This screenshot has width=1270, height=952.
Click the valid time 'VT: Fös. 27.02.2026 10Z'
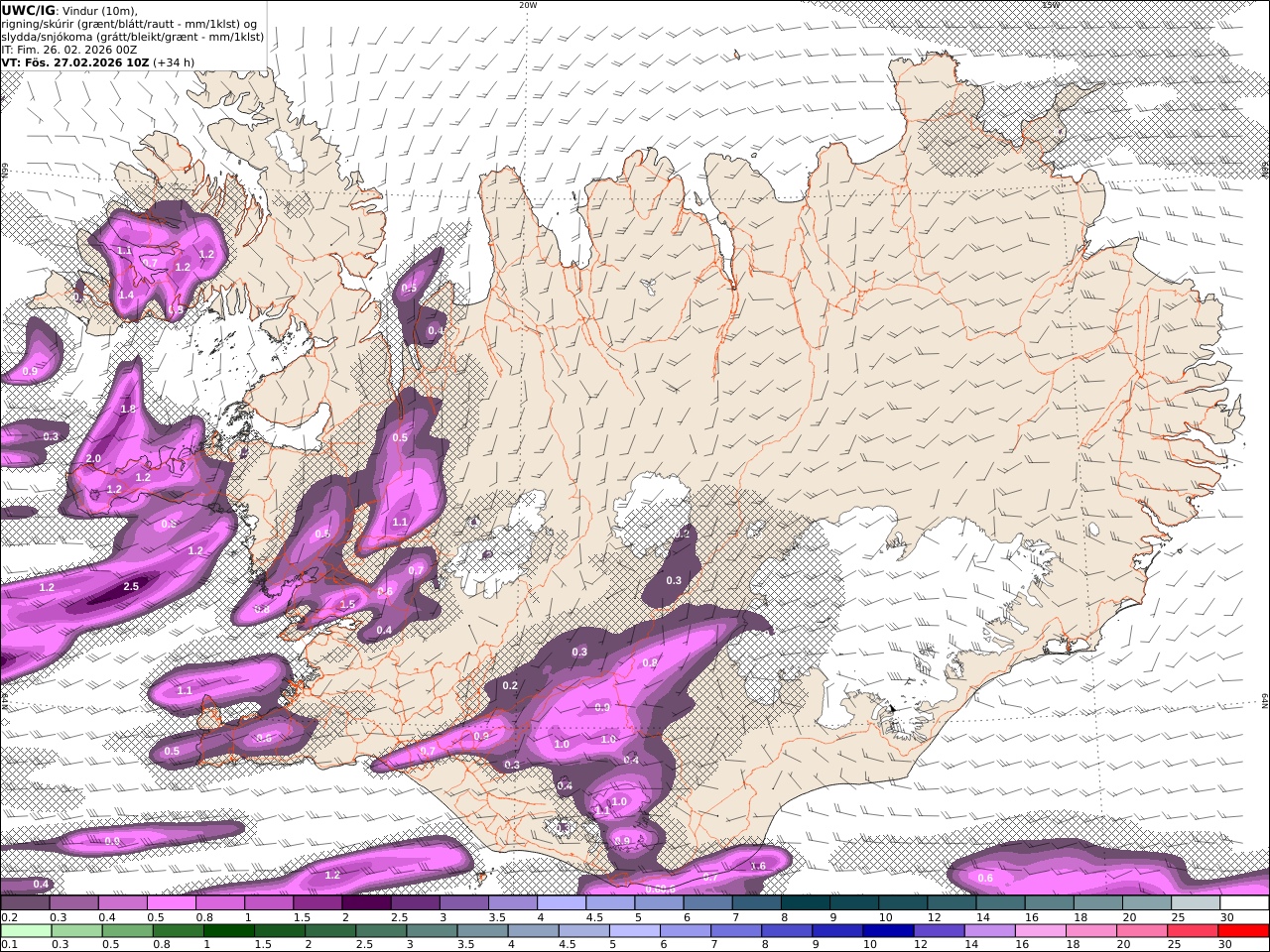point(74,61)
